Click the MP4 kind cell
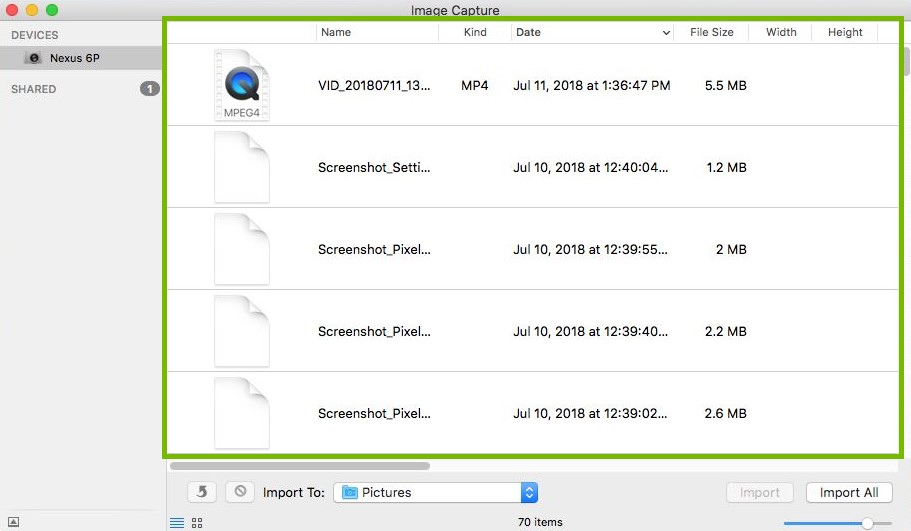This screenshot has width=911, height=531. [x=475, y=85]
